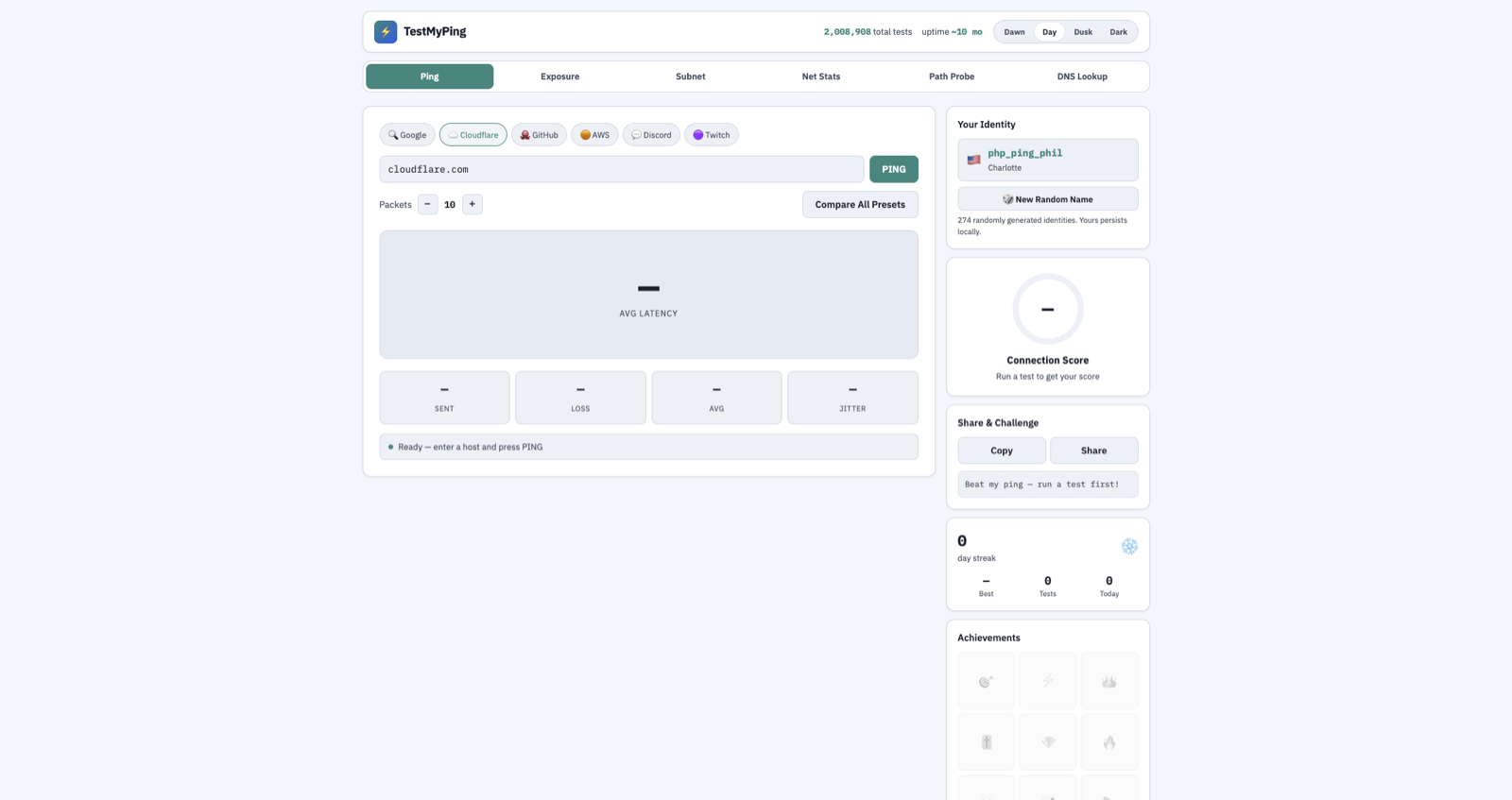
Task: Decrease packets with minus button
Action: tap(427, 204)
